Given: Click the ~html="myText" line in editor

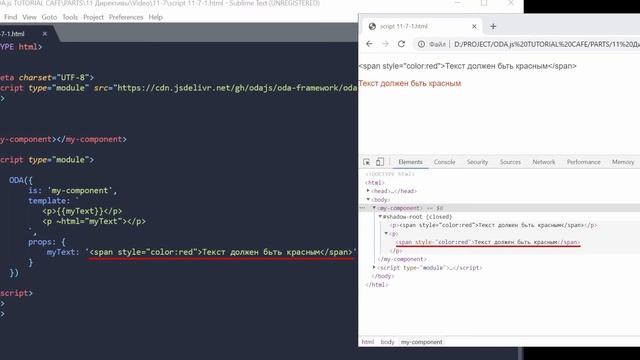Looking at the screenshot, I should [x=94, y=221].
